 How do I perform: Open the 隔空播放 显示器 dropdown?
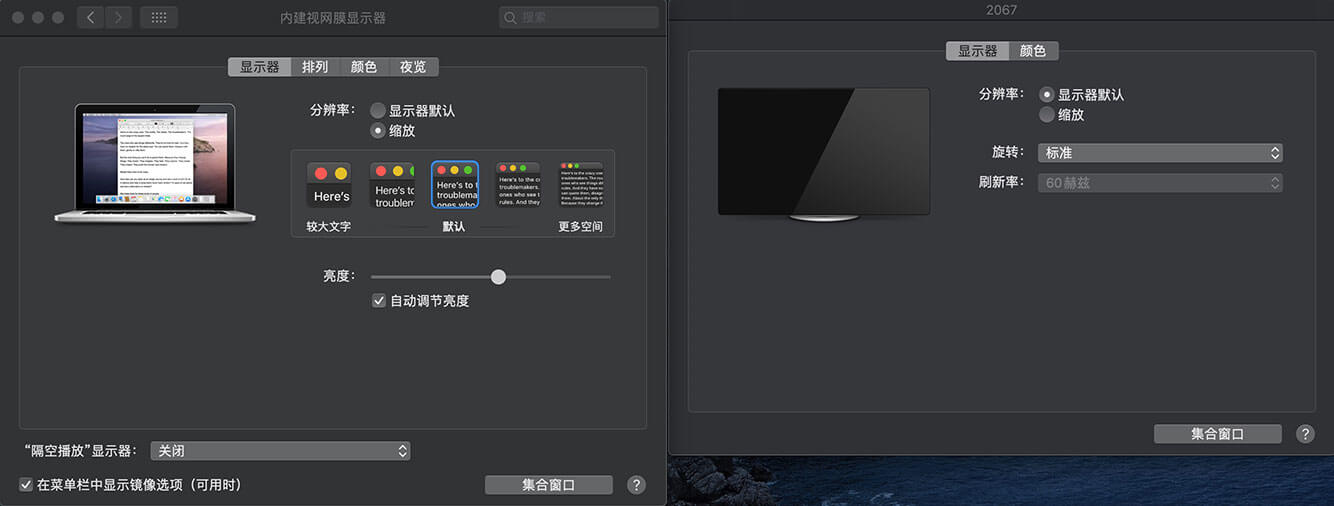(x=280, y=451)
